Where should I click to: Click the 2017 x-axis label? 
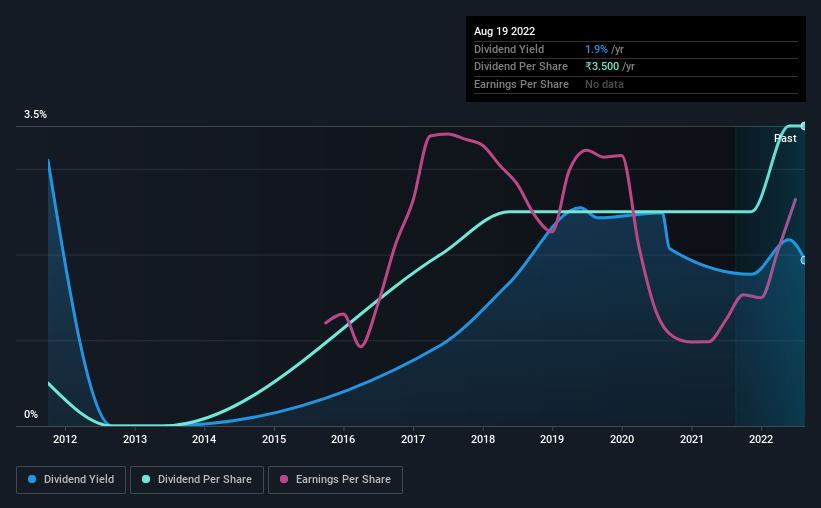pyautogui.click(x=413, y=439)
